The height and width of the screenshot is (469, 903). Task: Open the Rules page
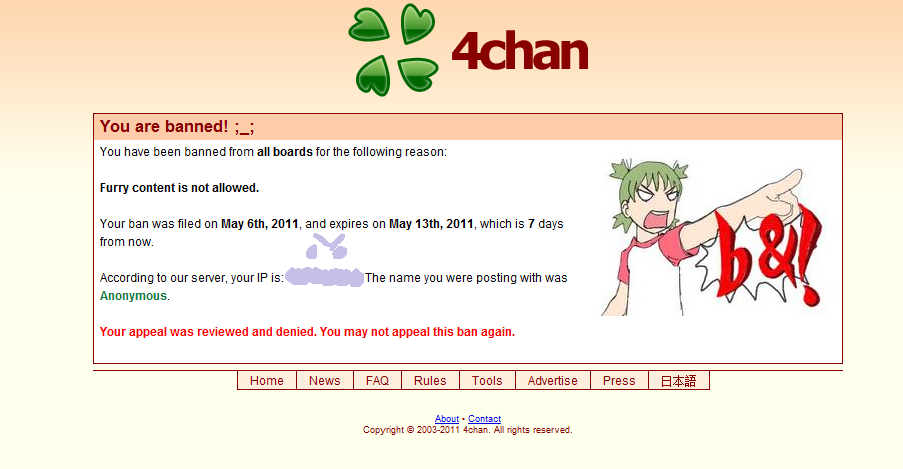pyautogui.click(x=430, y=381)
